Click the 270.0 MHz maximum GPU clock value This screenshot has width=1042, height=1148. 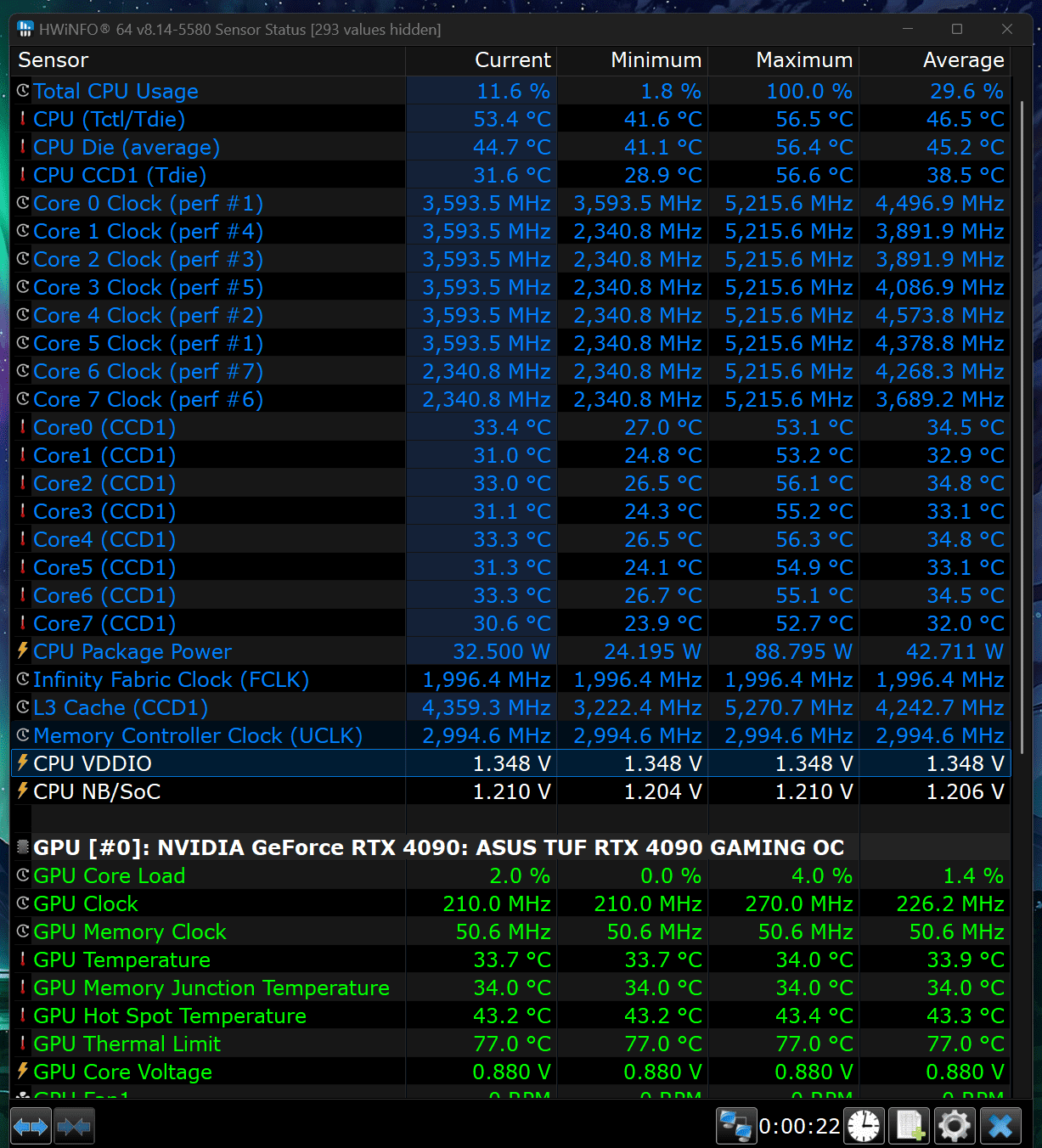click(798, 903)
